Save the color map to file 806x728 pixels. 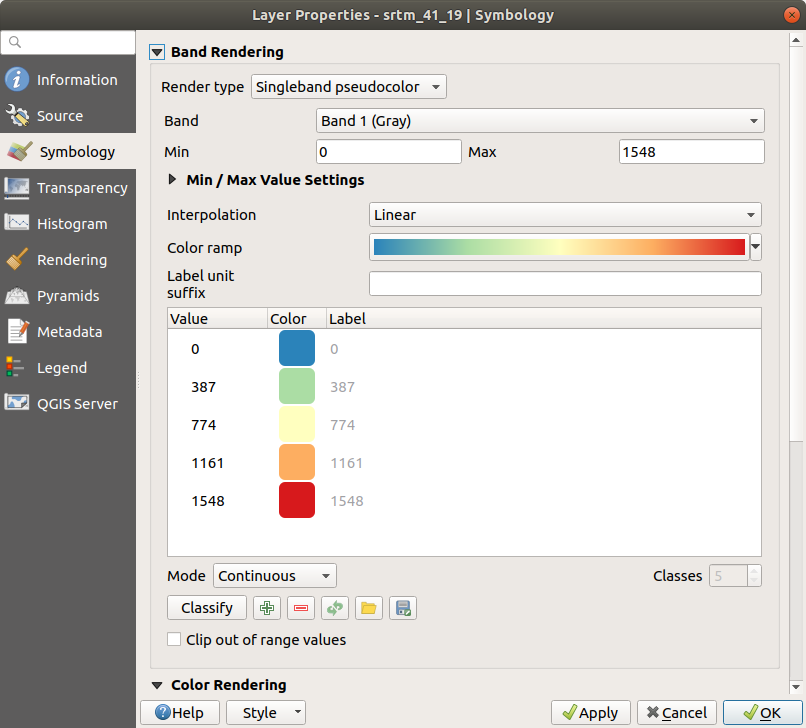tap(402, 607)
